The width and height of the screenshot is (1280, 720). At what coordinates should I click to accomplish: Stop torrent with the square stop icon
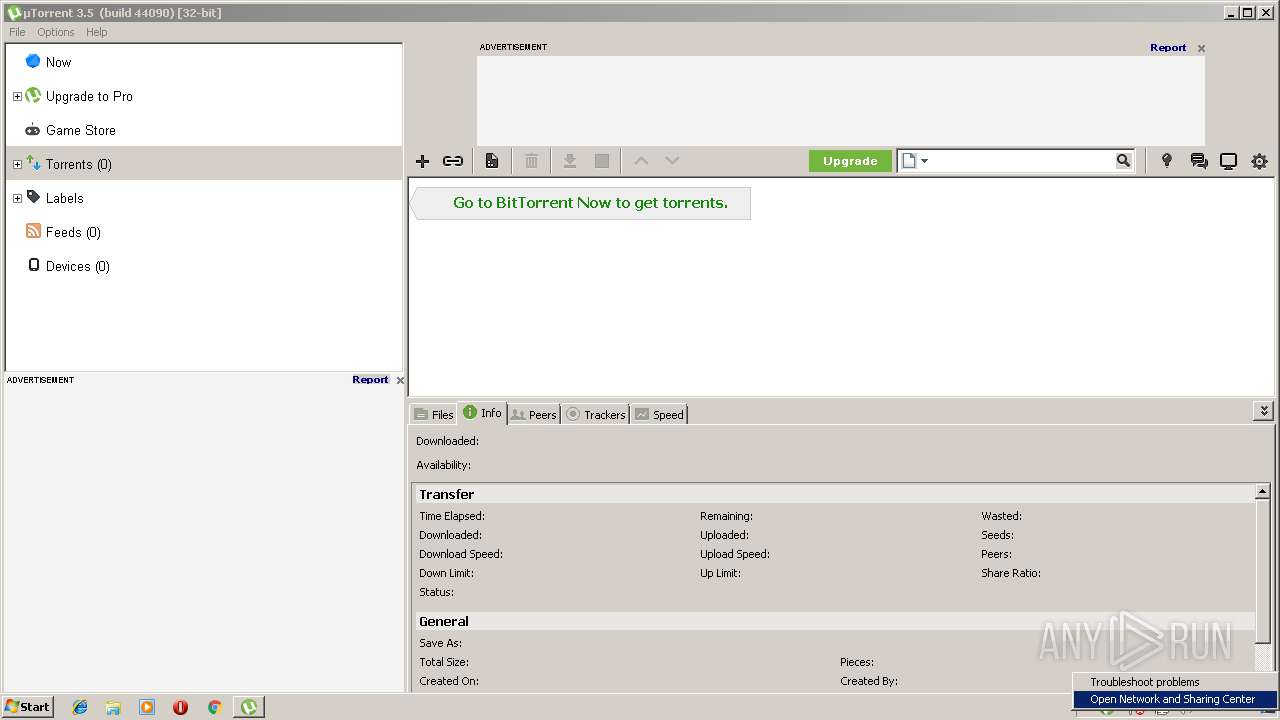tap(602, 161)
